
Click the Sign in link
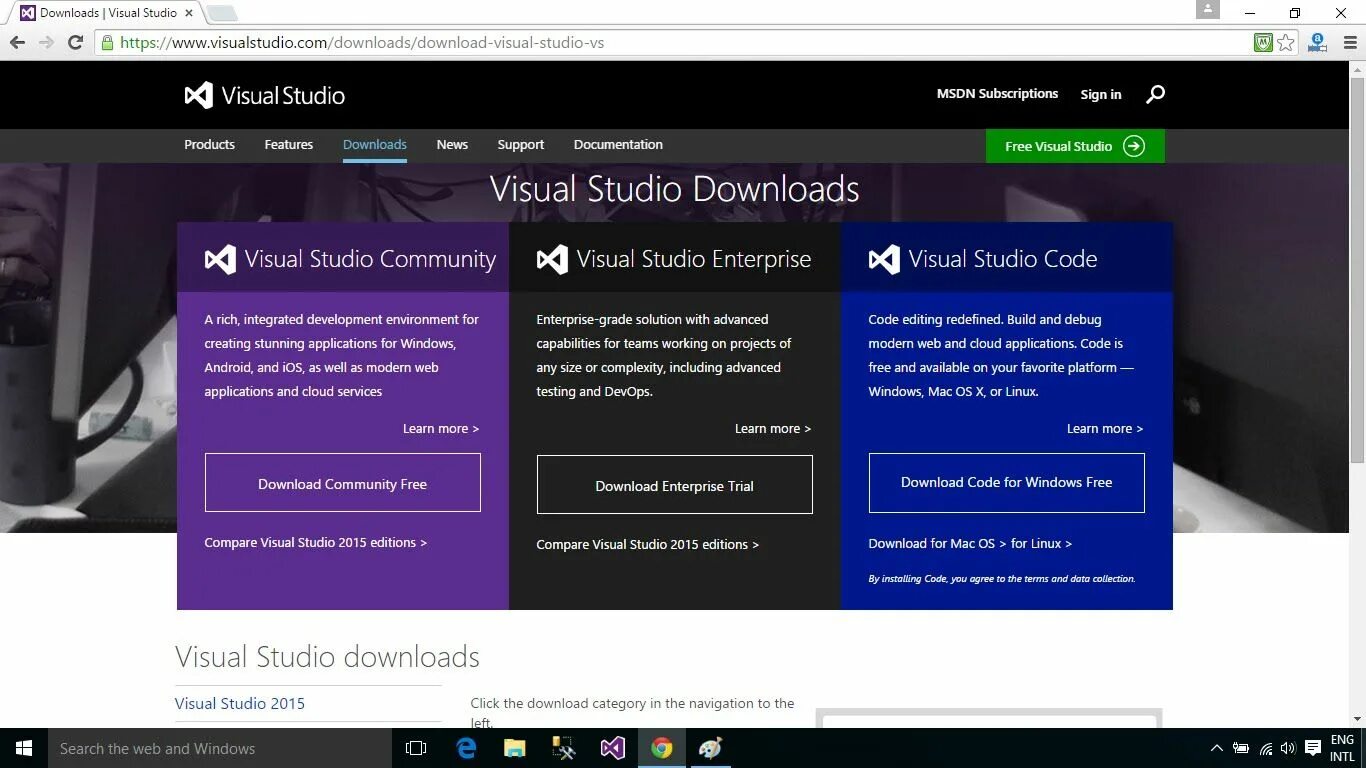coord(1101,94)
